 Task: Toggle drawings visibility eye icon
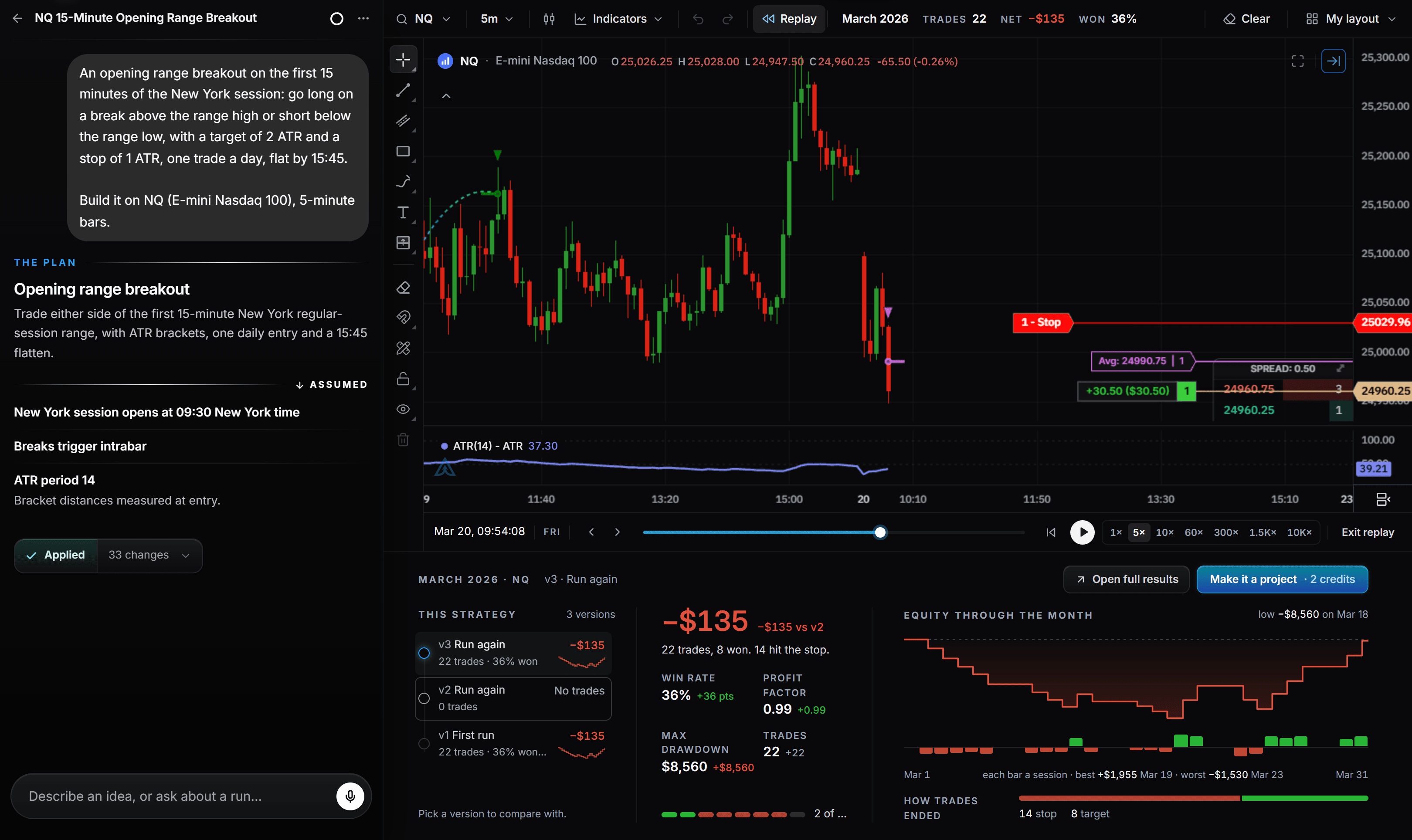coord(403,409)
